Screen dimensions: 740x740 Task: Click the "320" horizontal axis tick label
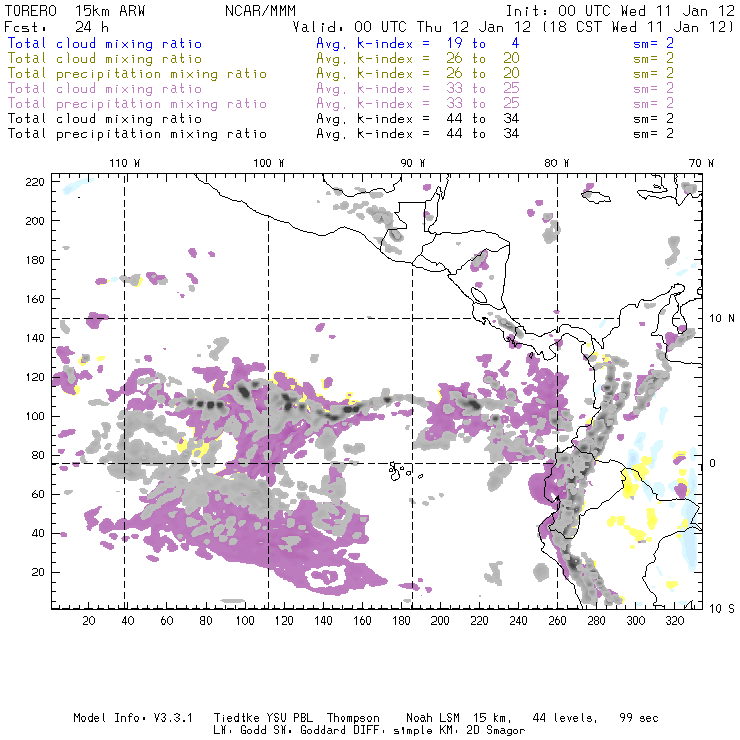[674, 621]
